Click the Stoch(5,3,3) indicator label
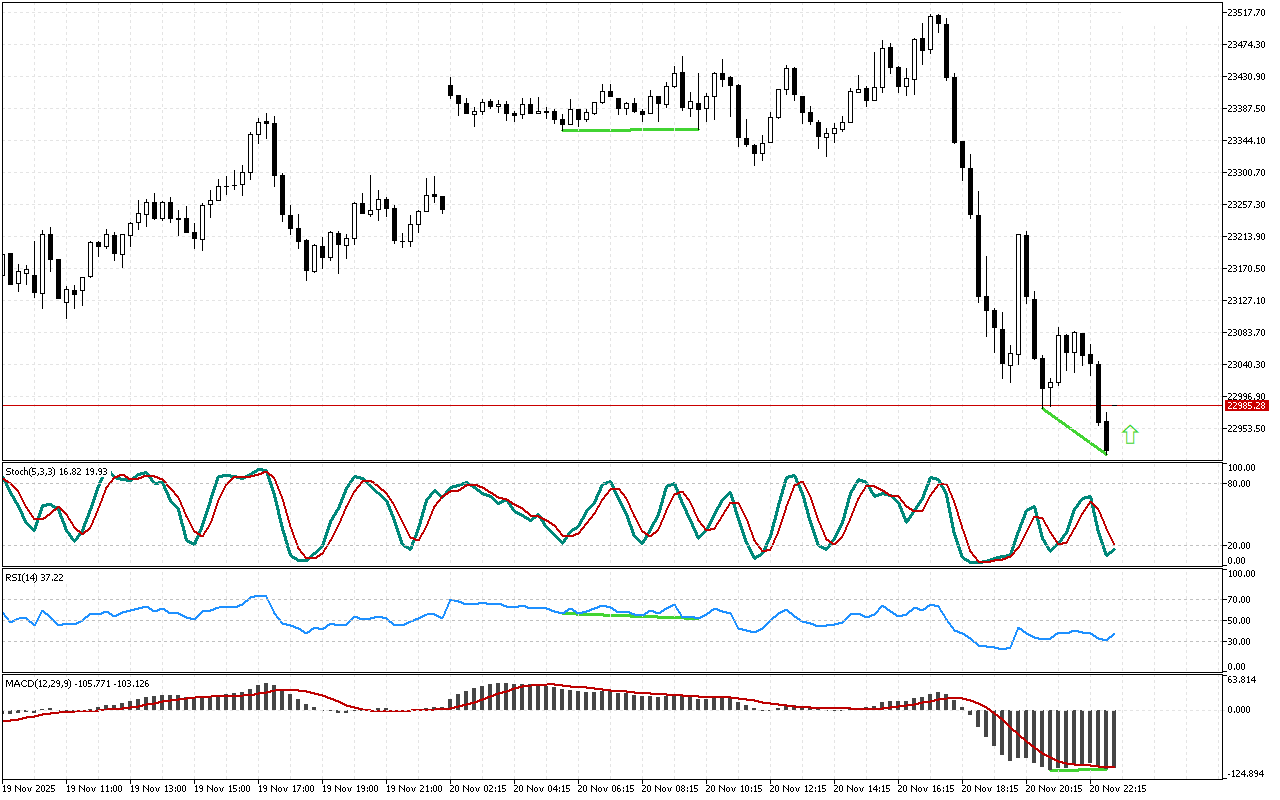1280x800 pixels. 56,471
